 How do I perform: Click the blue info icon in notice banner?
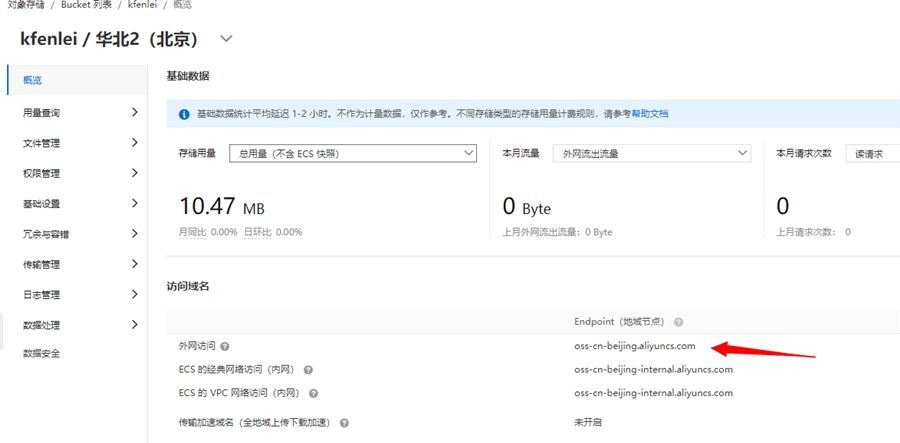[x=184, y=114]
